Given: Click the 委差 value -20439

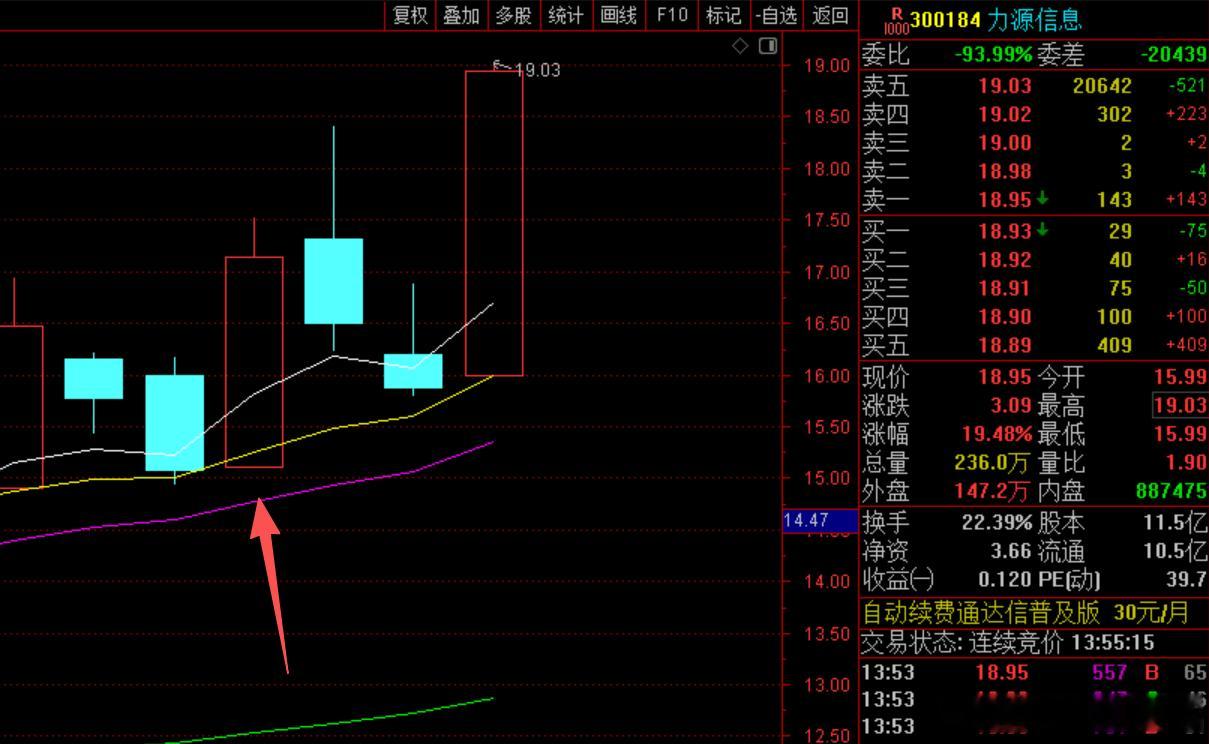Looking at the screenshot, I should pyautogui.click(x=1173, y=55).
